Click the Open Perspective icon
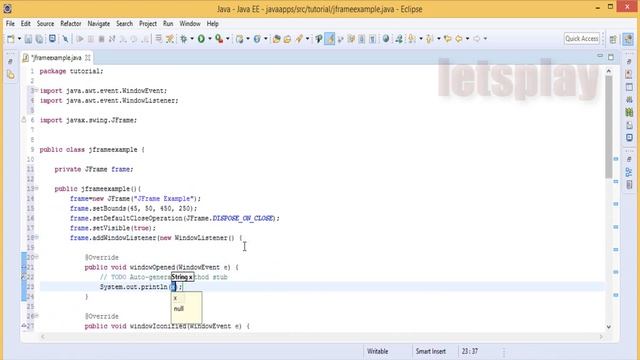640x360 pixels. [x=613, y=39]
